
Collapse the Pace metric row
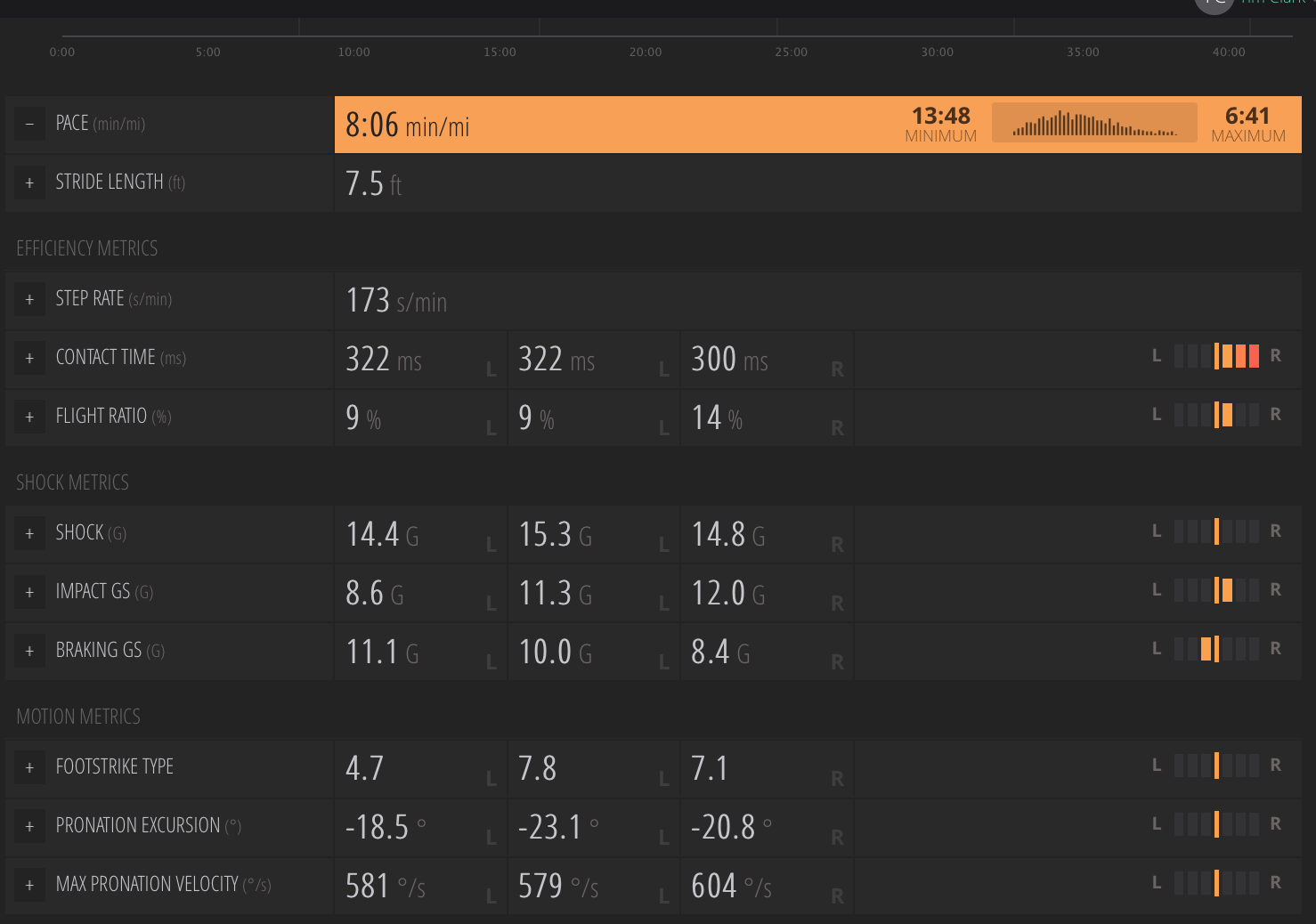pos(29,124)
